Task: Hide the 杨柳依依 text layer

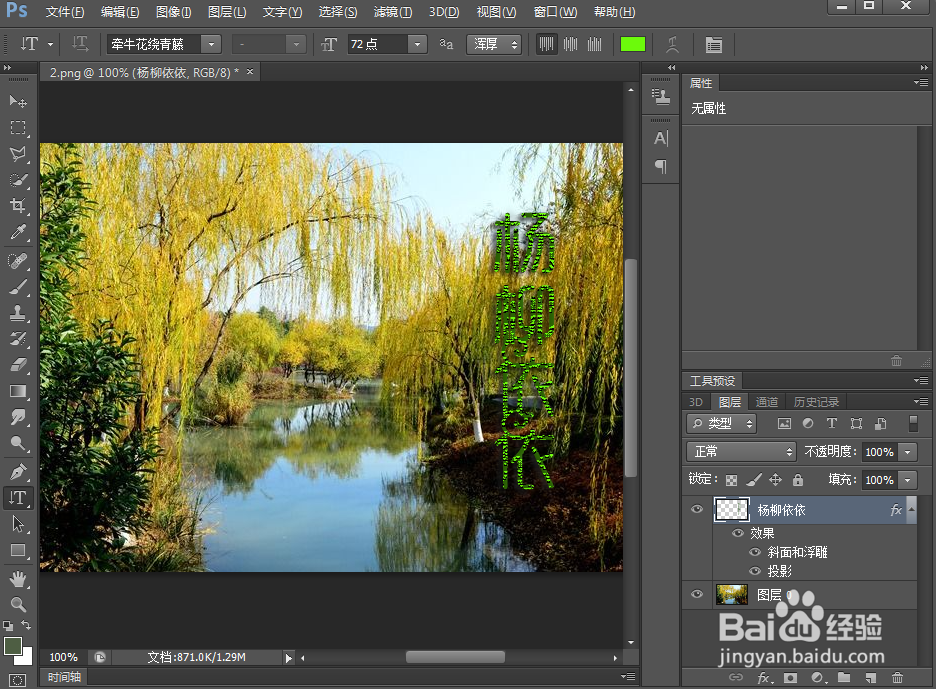Action: coord(697,509)
